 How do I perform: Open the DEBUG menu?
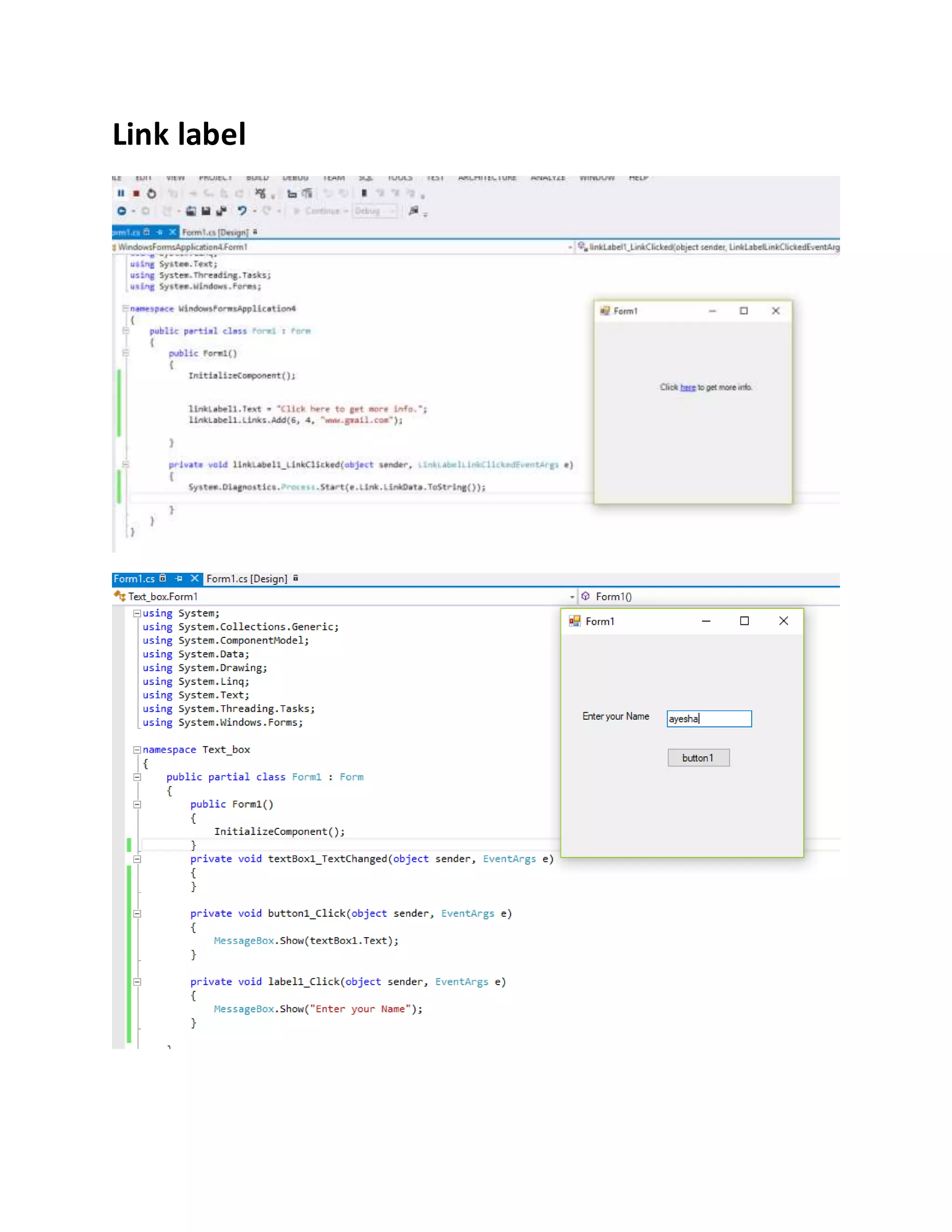tap(295, 178)
